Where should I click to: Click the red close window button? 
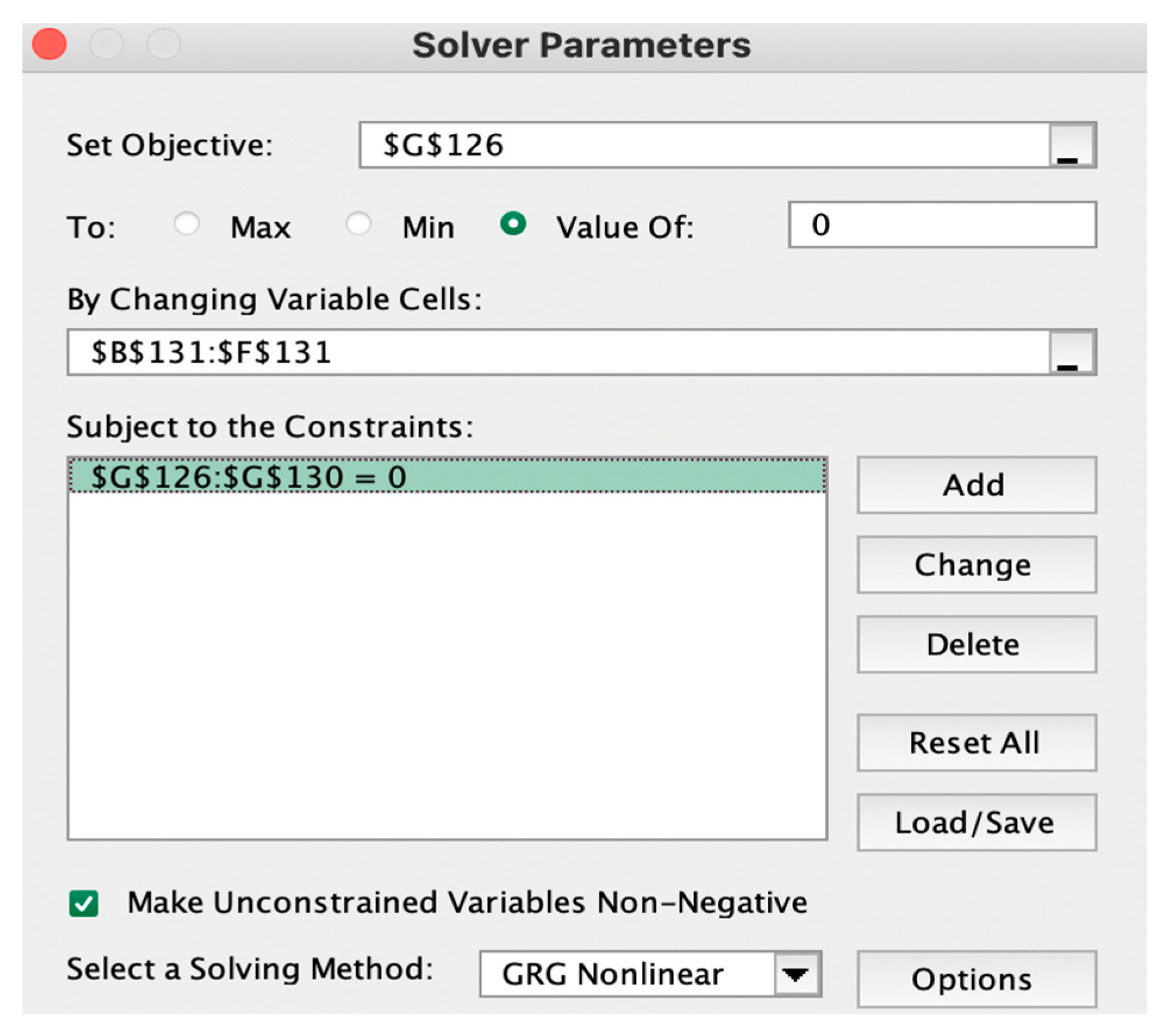coord(49,44)
